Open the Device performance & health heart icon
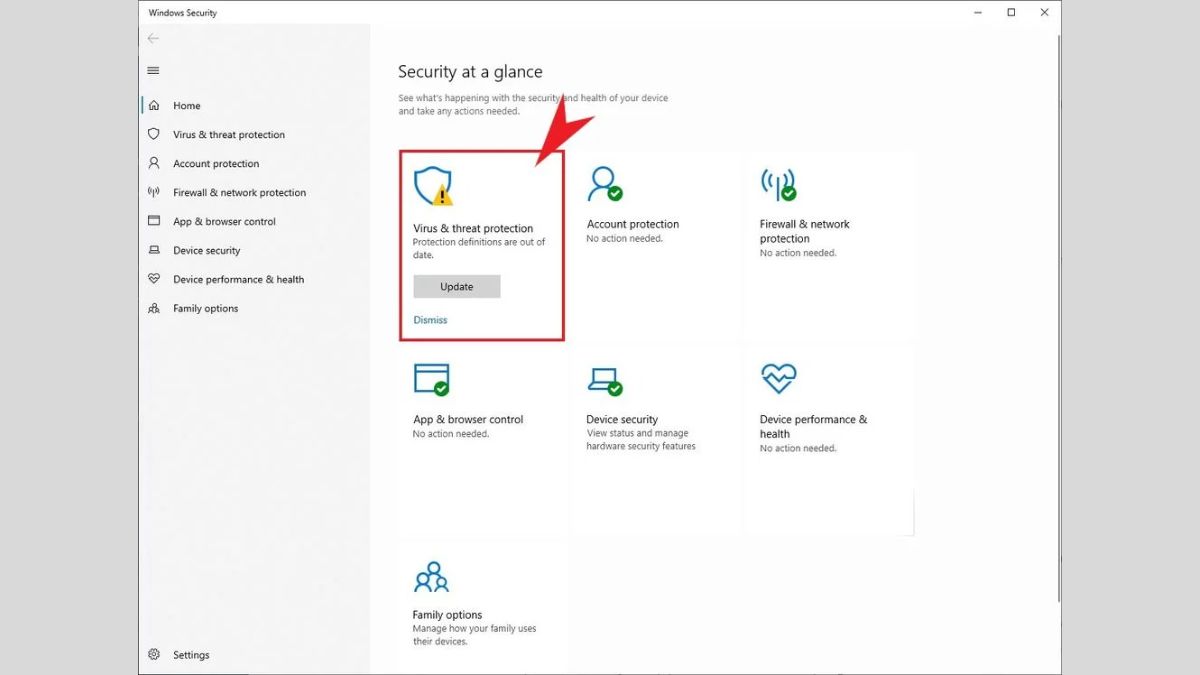 click(778, 378)
